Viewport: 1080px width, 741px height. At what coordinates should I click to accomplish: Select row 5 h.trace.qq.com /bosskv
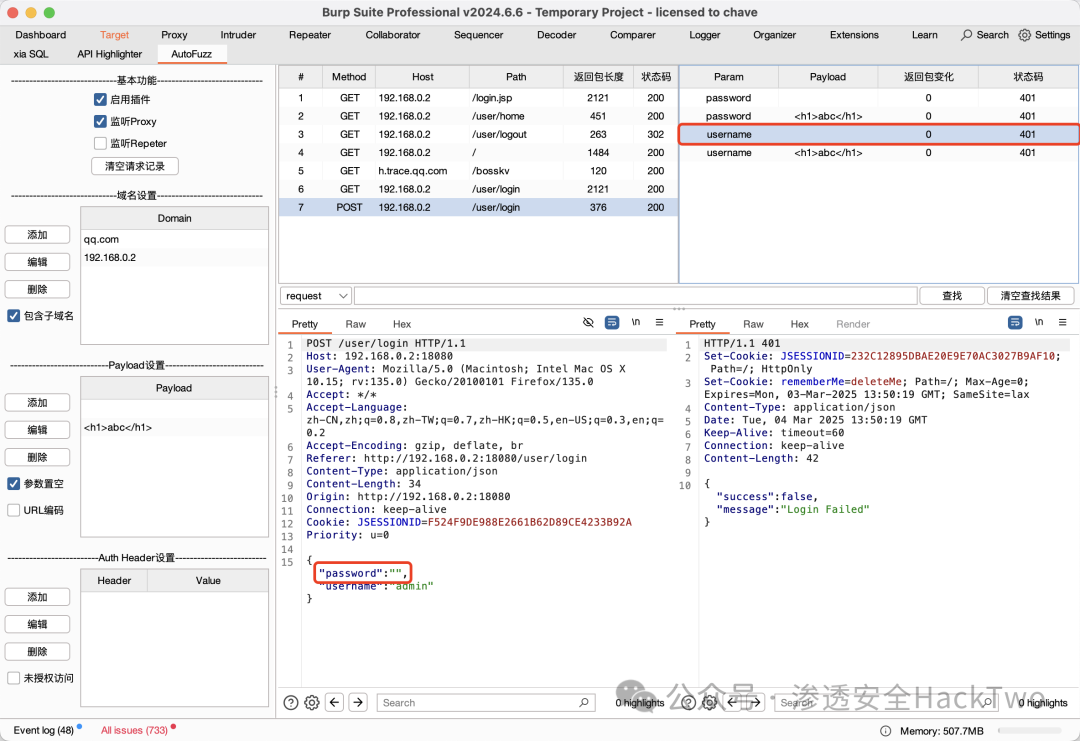coord(478,171)
